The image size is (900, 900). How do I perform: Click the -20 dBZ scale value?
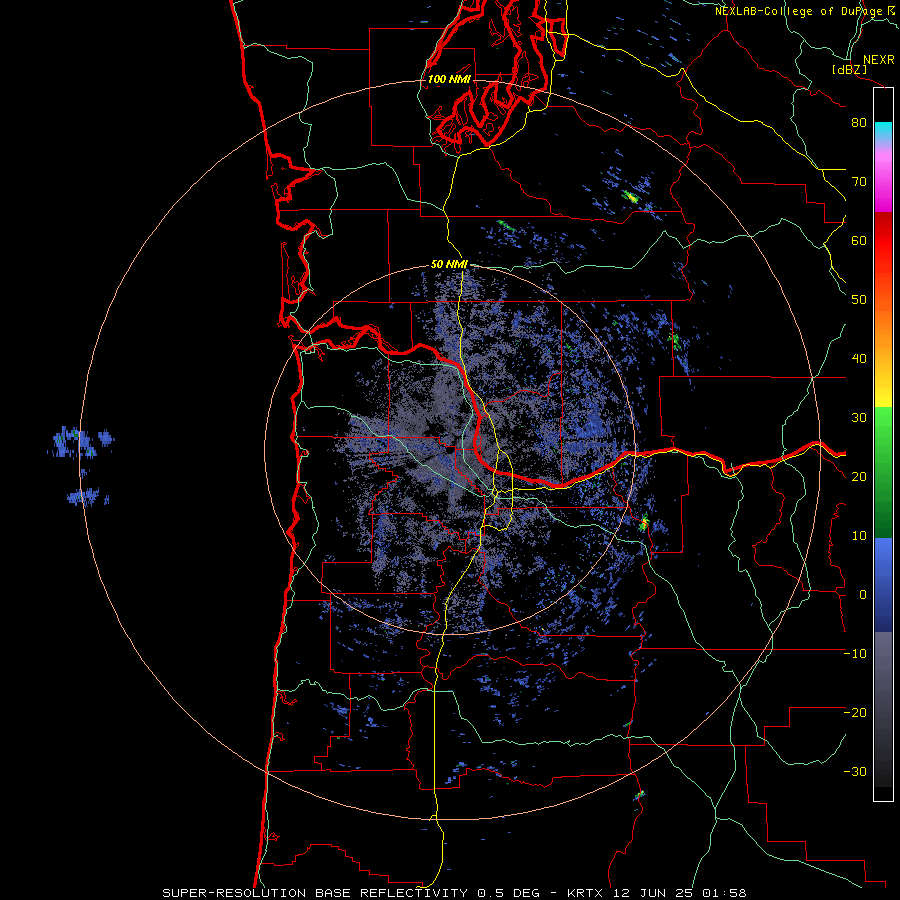(x=855, y=712)
